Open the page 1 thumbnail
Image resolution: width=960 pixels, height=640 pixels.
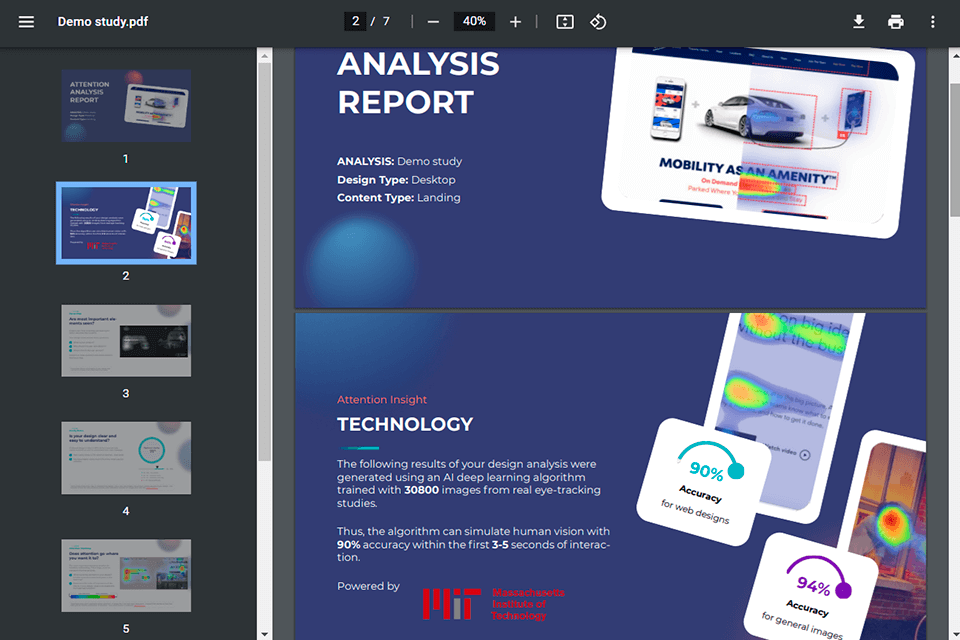pyautogui.click(x=126, y=105)
